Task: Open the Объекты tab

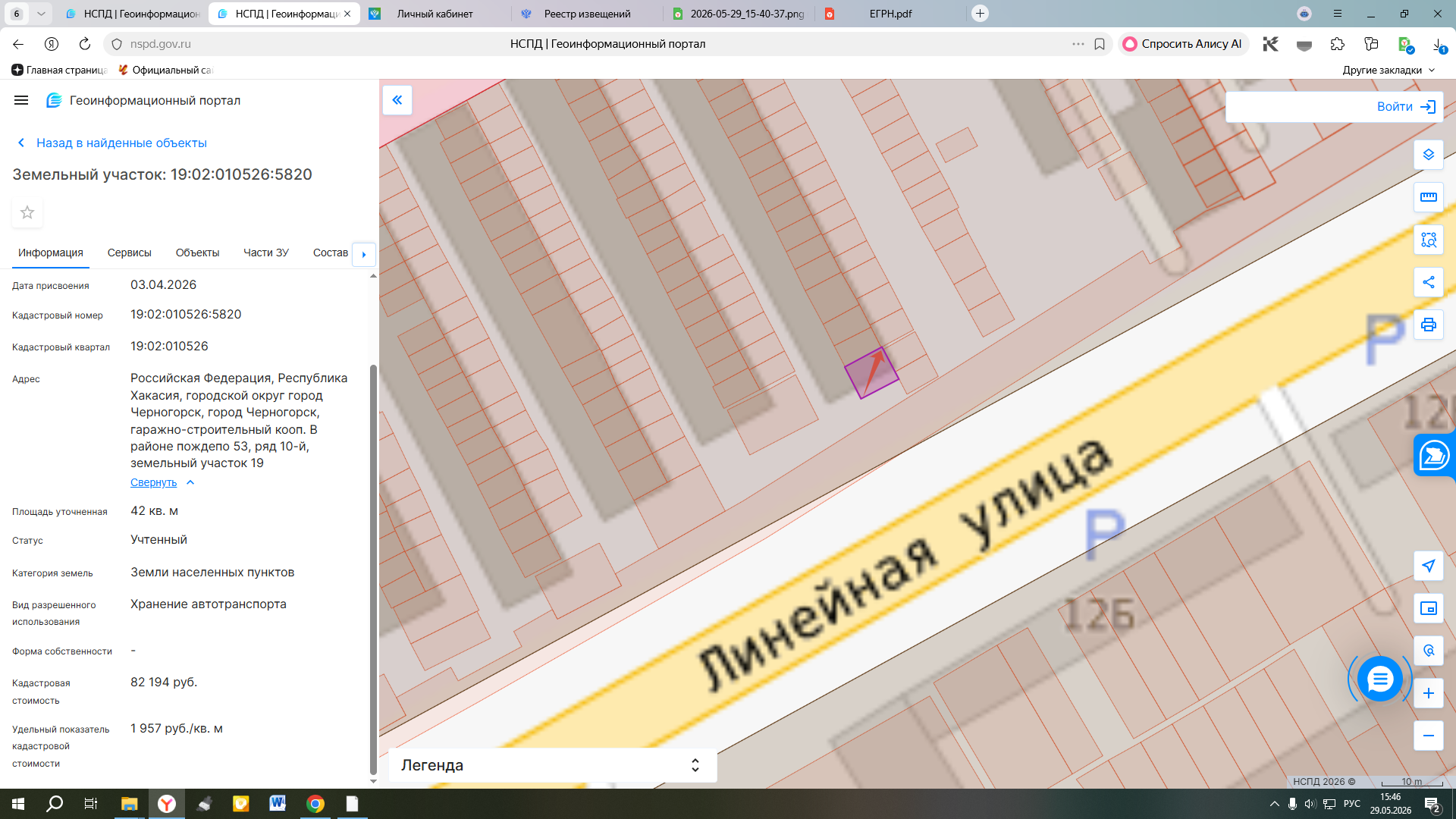Action: click(197, 253)
